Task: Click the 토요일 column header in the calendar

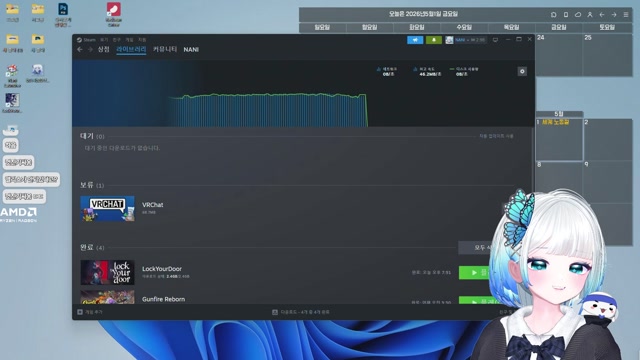Action: pyautogui.click(x=607, y=27)
